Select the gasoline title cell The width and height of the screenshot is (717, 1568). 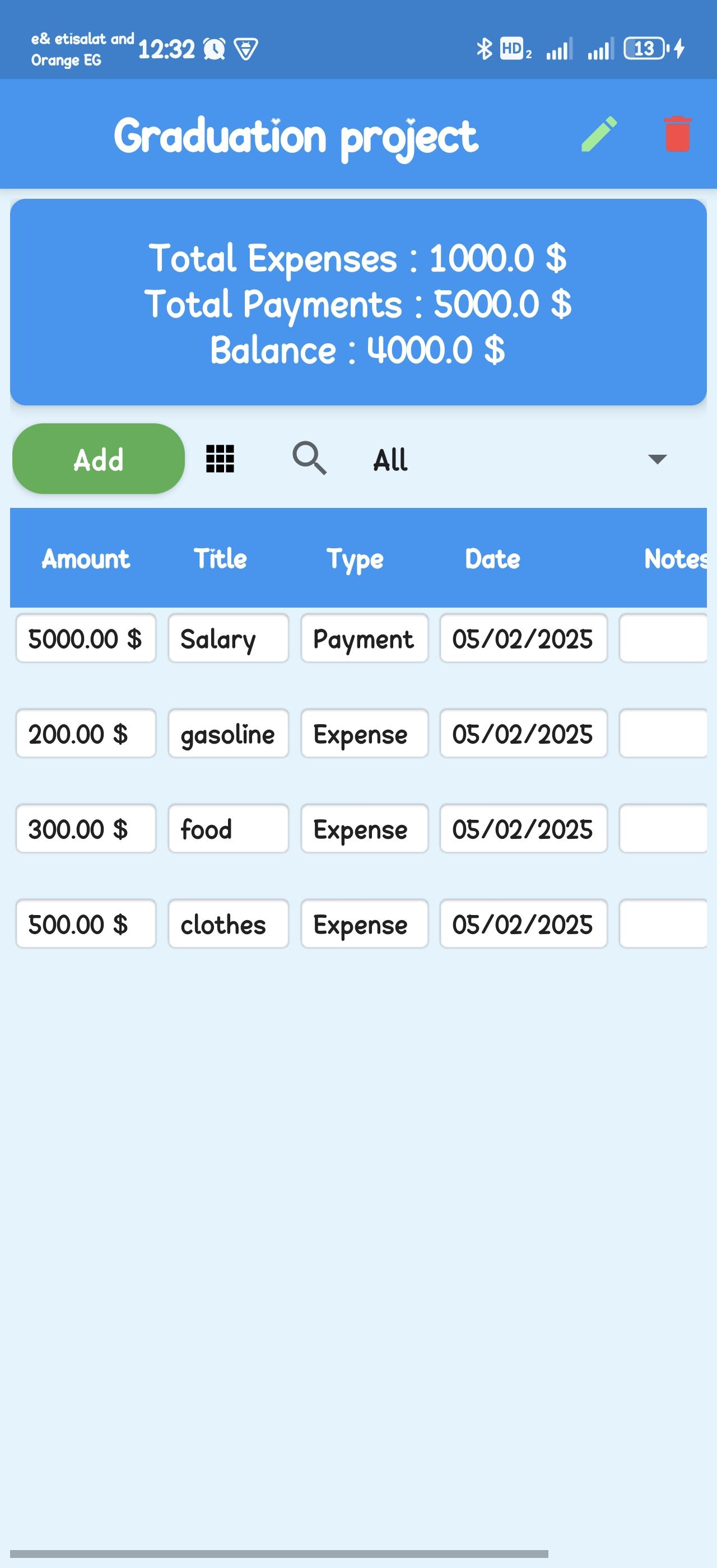click(228, 734)
